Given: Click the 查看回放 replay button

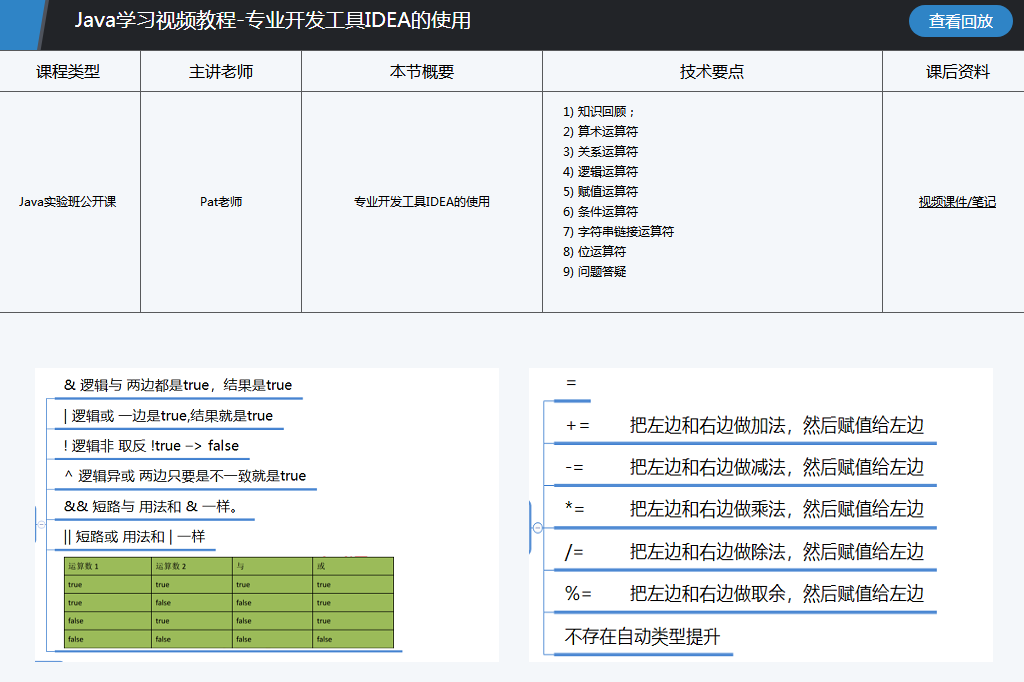Looking at the screenshot, I should [960, 21].
